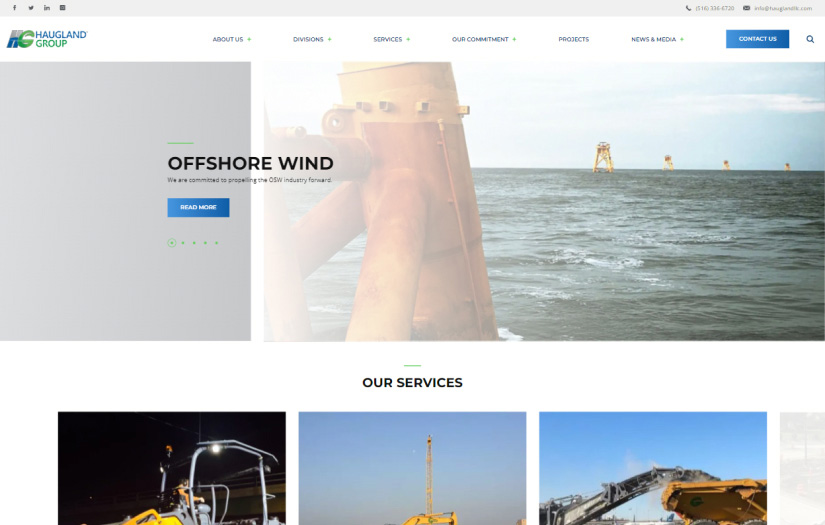Open the search magnifier icon
825x525 pixels.
coord(810,39)
